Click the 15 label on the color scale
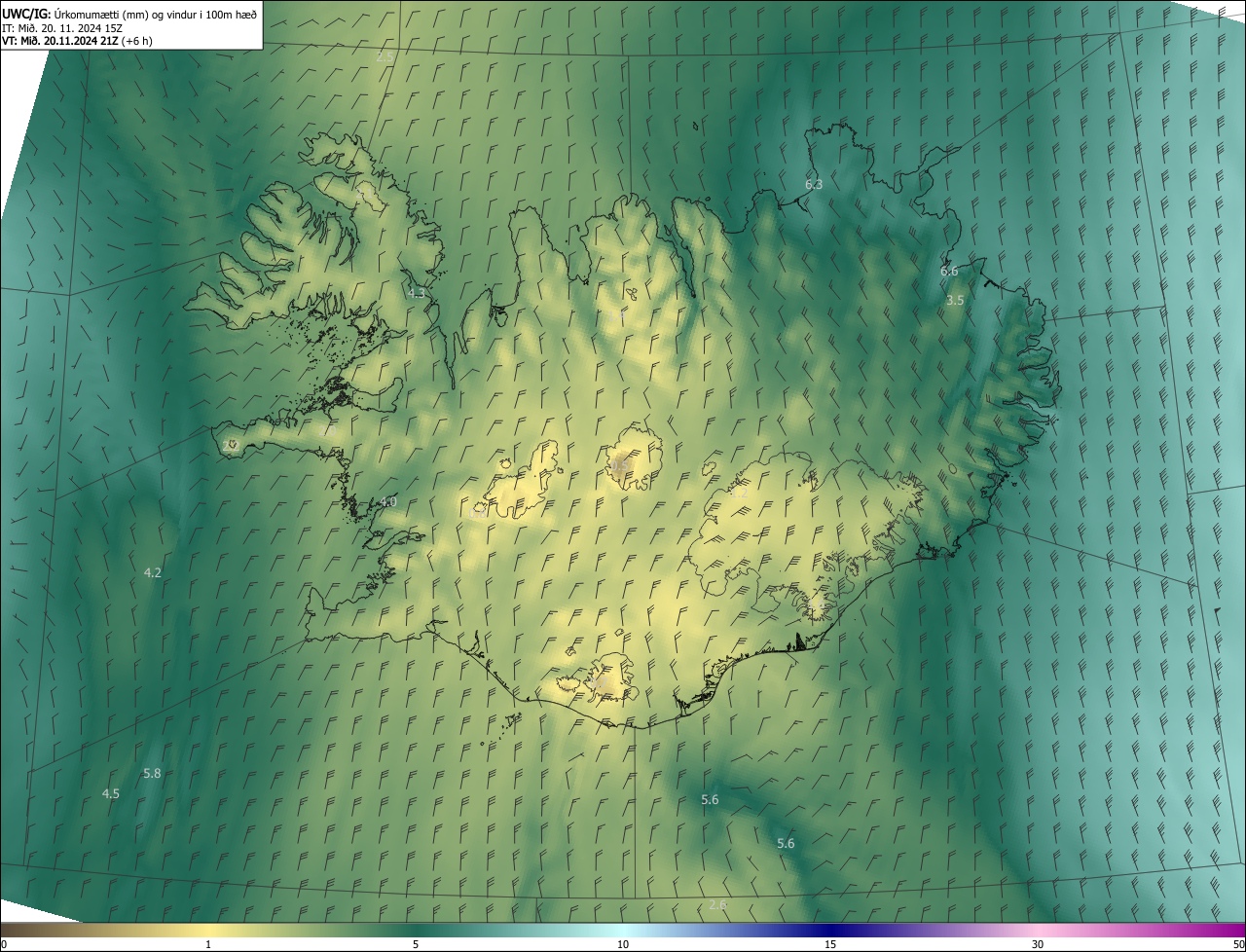Viewport: 1246px width, 952px height. click(x=830, y=945)
